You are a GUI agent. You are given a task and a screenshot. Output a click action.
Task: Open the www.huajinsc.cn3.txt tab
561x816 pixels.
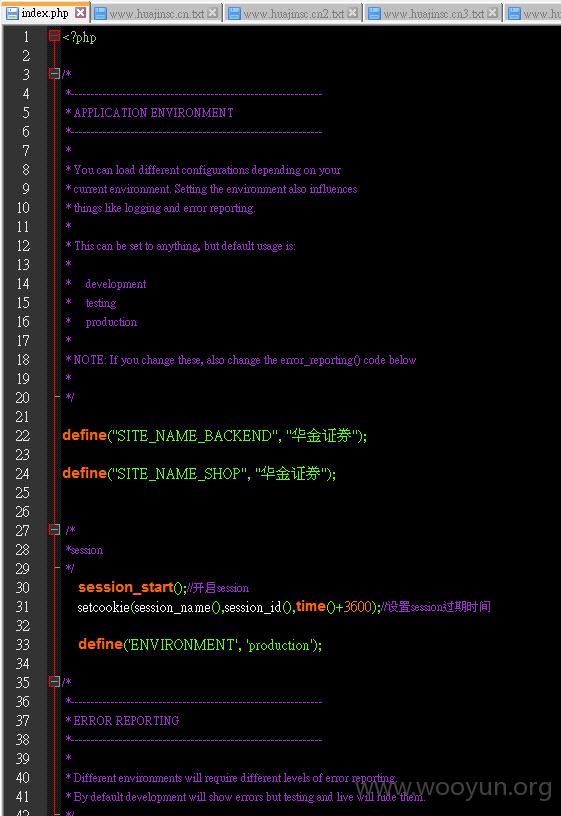click(433, 14)
